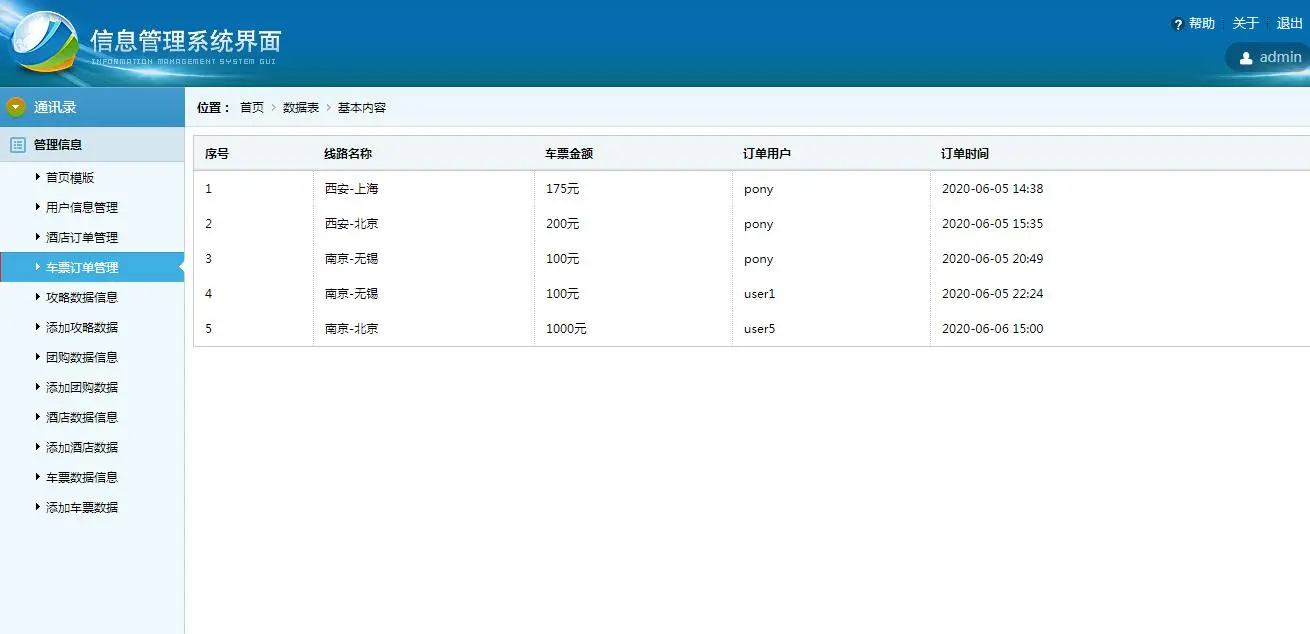This screenshot has height=634, width=1310.
Task: Click the 订单用户 column header
Action: 767,154
